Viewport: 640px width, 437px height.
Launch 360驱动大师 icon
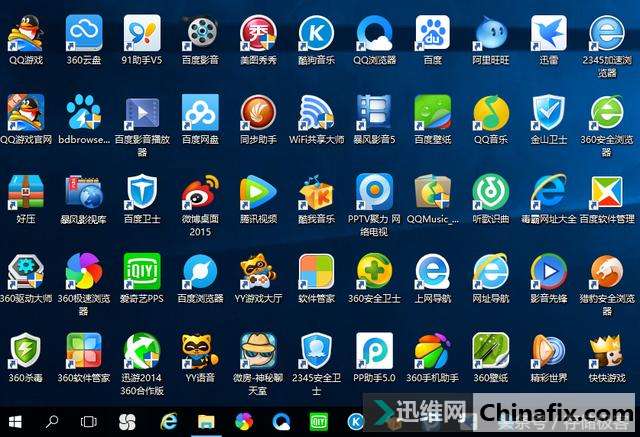point(26,271)
